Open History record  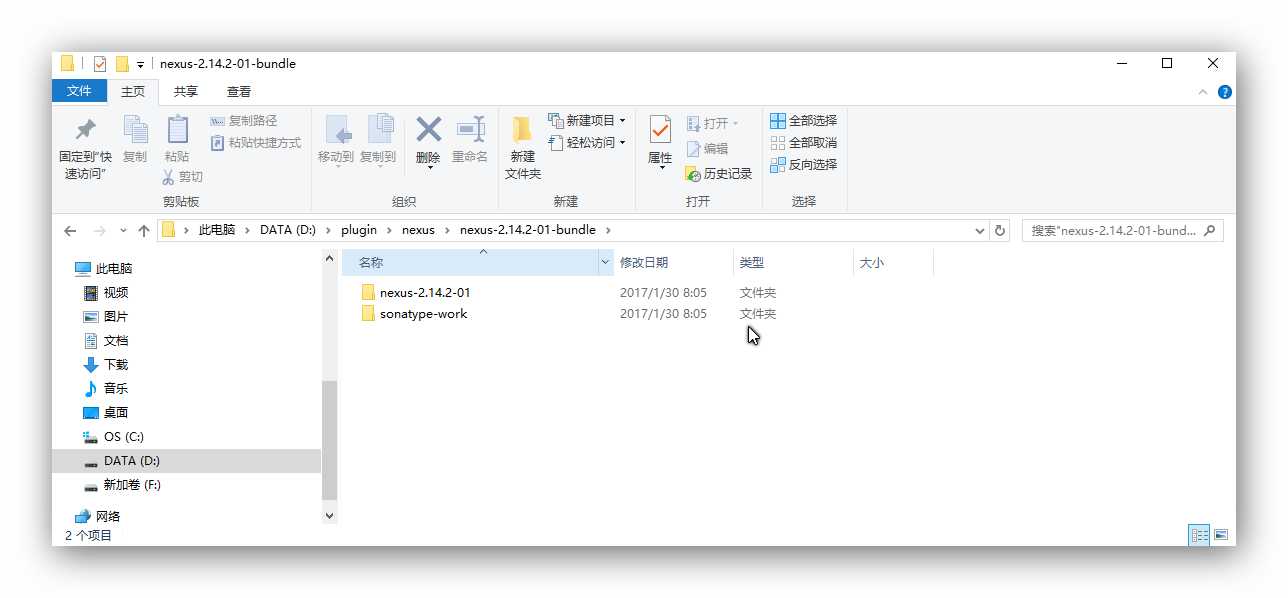click(718, 174)
